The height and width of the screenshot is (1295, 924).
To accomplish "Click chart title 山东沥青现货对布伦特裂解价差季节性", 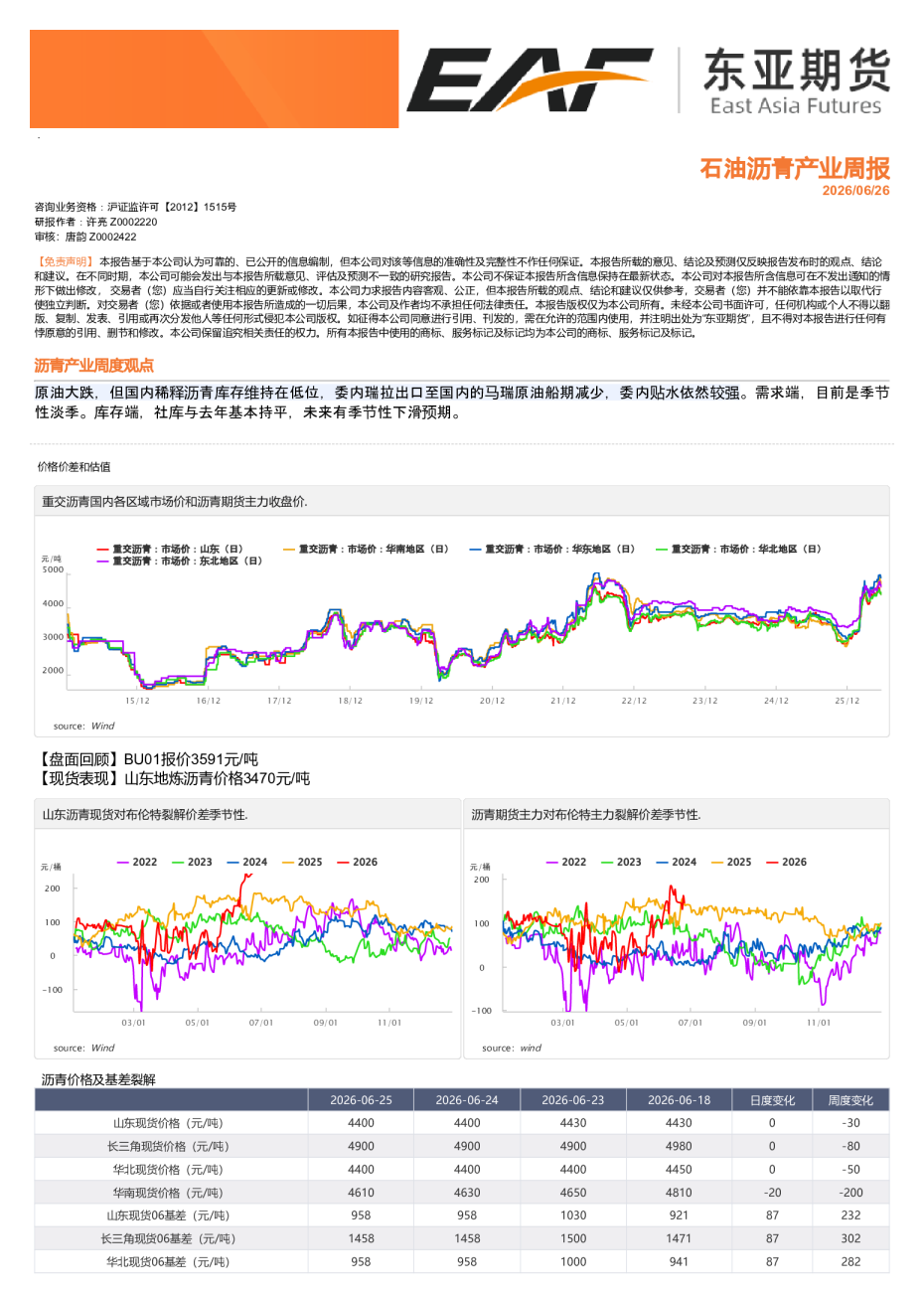I will 145,815.
